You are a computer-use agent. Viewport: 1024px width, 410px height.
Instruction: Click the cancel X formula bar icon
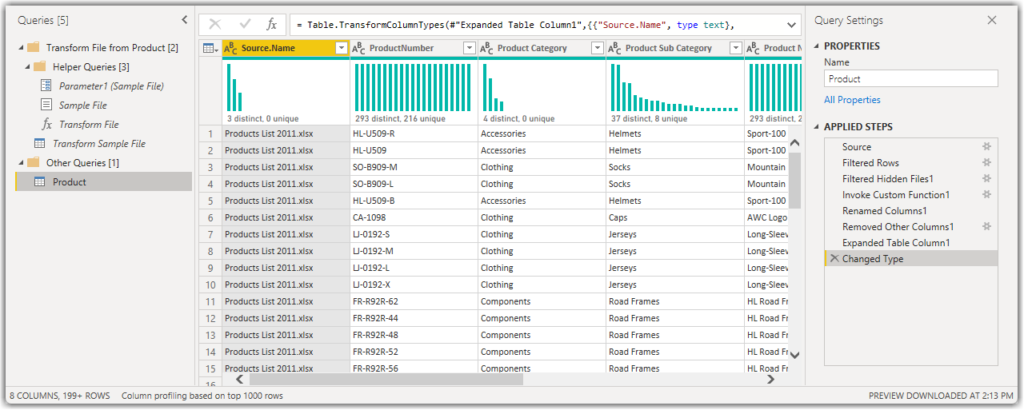(215, 25)
